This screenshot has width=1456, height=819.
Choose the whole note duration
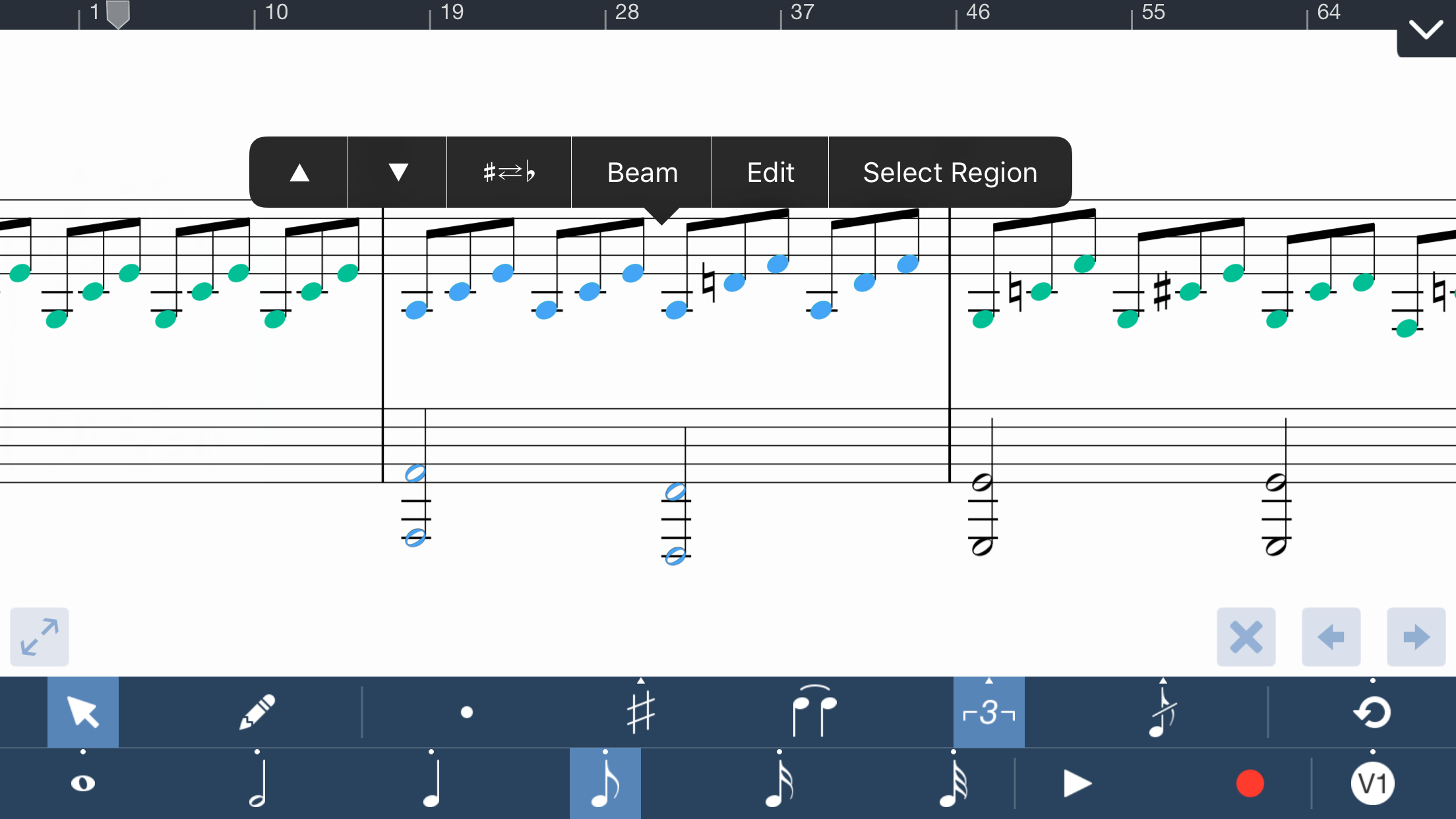point(83,783)
